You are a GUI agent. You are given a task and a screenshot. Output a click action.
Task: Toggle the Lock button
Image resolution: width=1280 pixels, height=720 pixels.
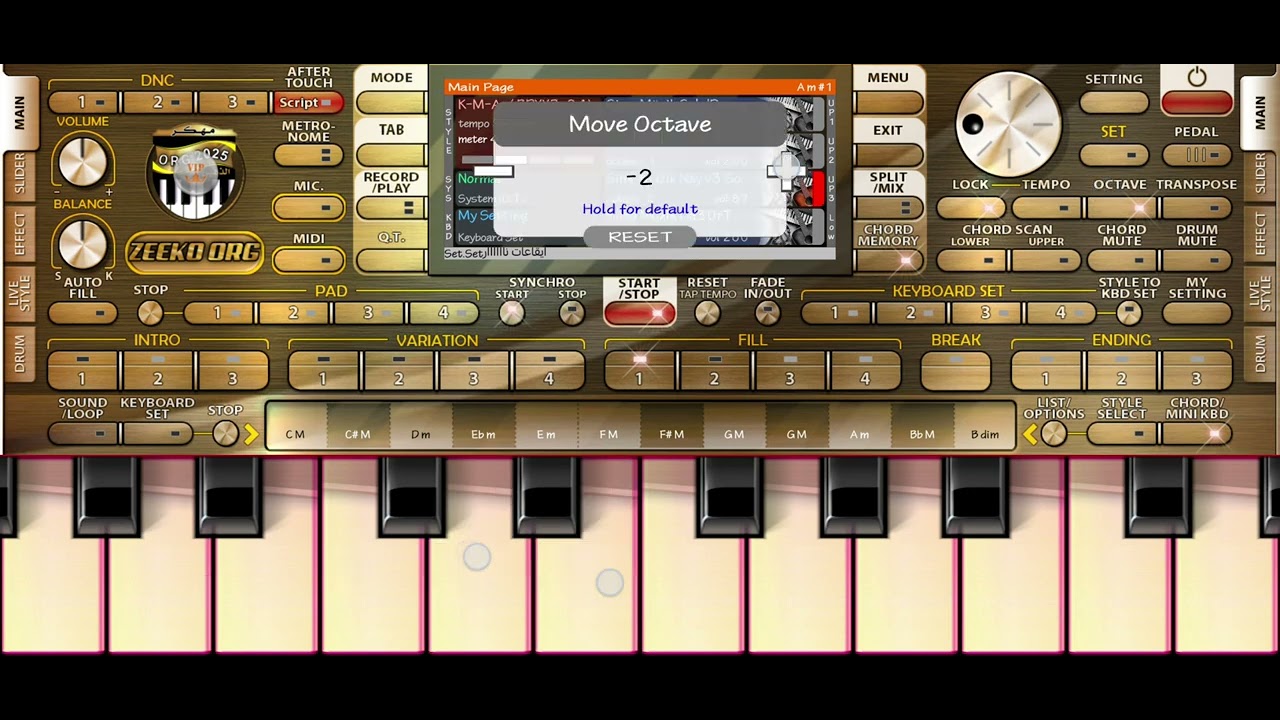(x=970, y=208)
